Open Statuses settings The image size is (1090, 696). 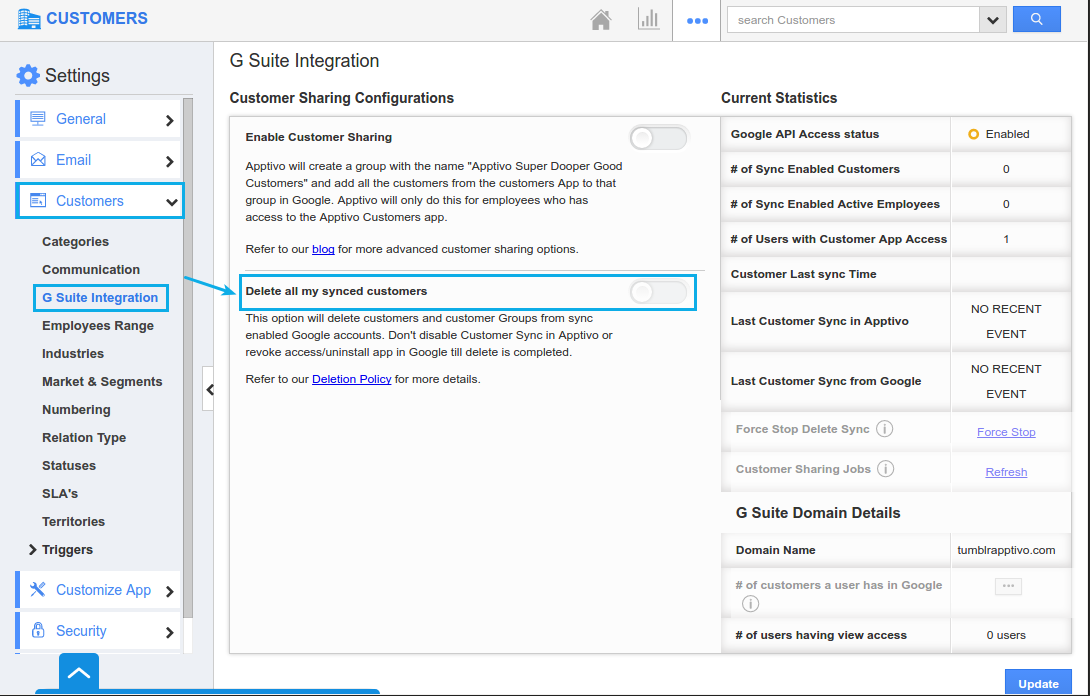tap(69, 465)
